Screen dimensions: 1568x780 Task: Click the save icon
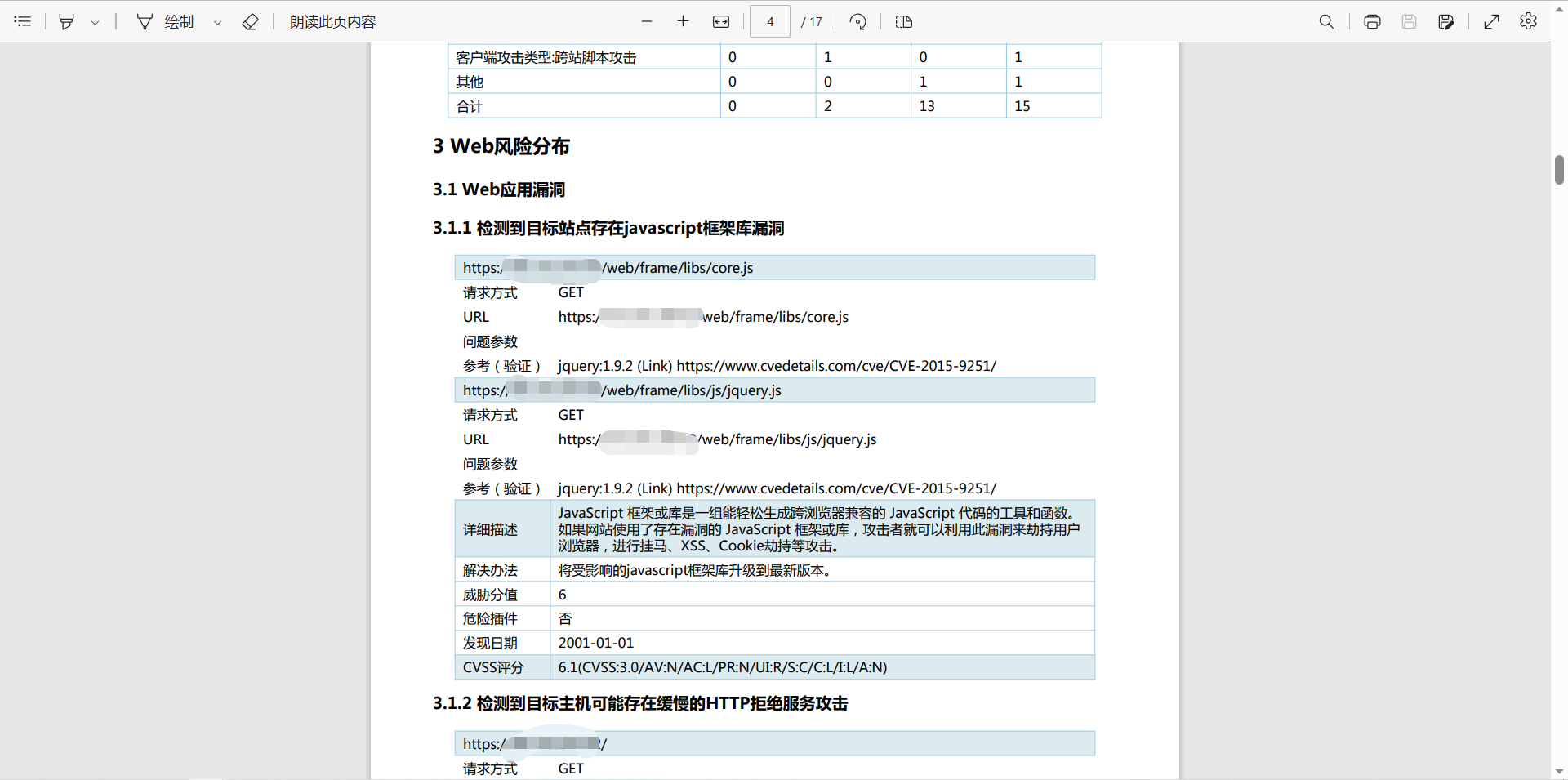[x=1409, y=21]
